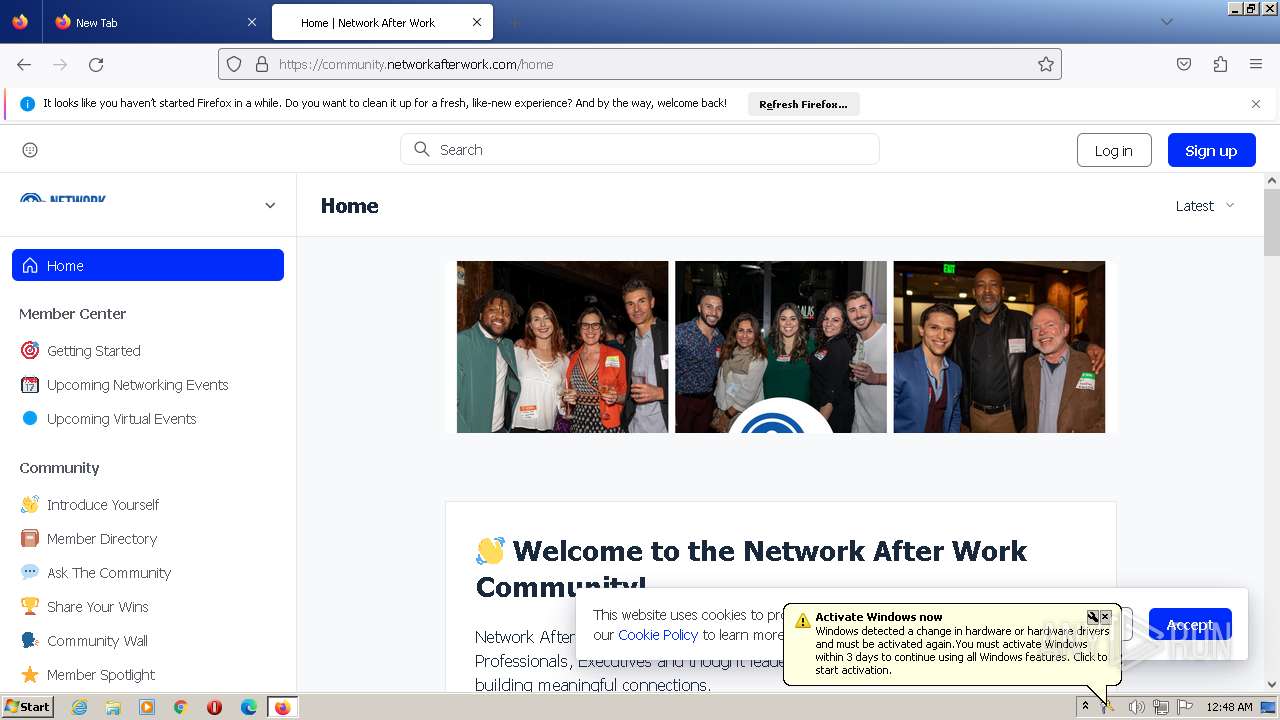Click the Upcoming Networking Events calendar icon
The height and width of the screenshot is (720, 1280).
click(30, 385)
